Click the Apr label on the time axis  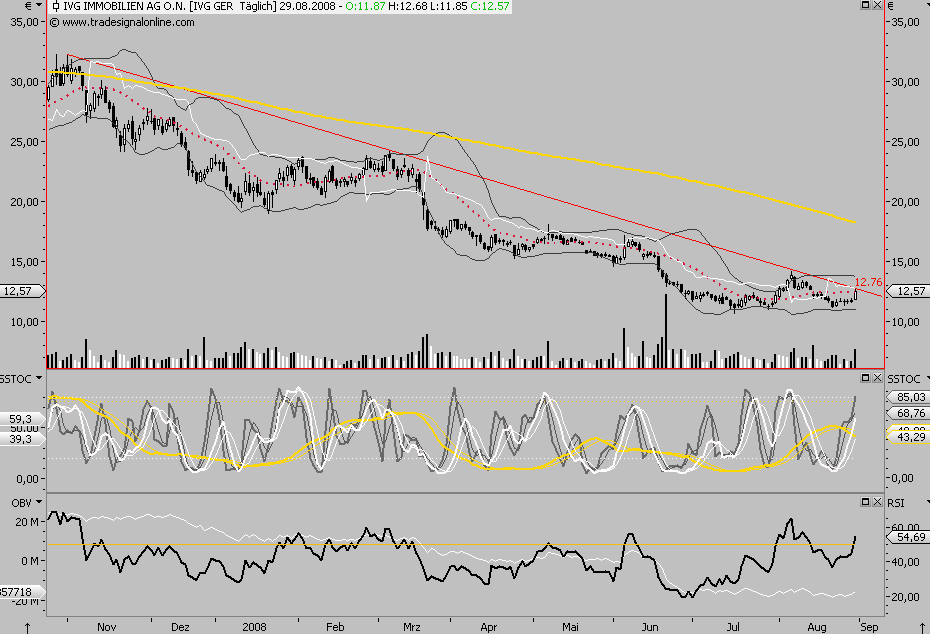[x=489, y=627]
